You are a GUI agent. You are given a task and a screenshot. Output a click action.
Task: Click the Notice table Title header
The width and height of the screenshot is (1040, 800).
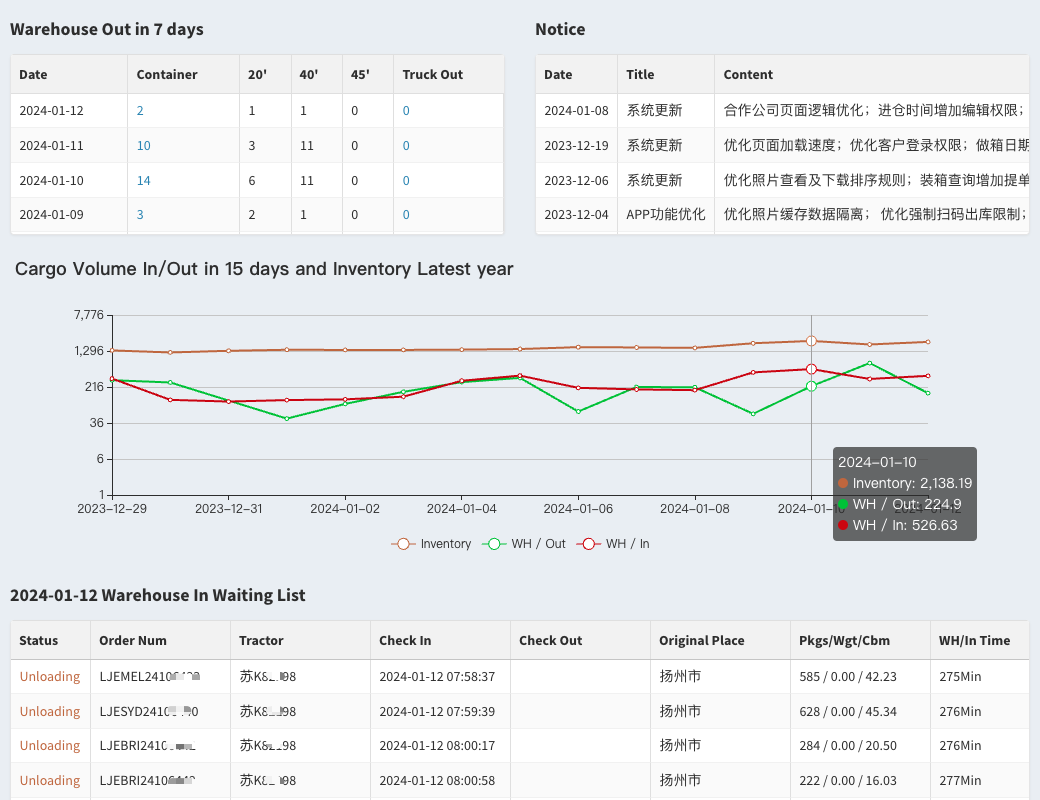coord(640,74)
